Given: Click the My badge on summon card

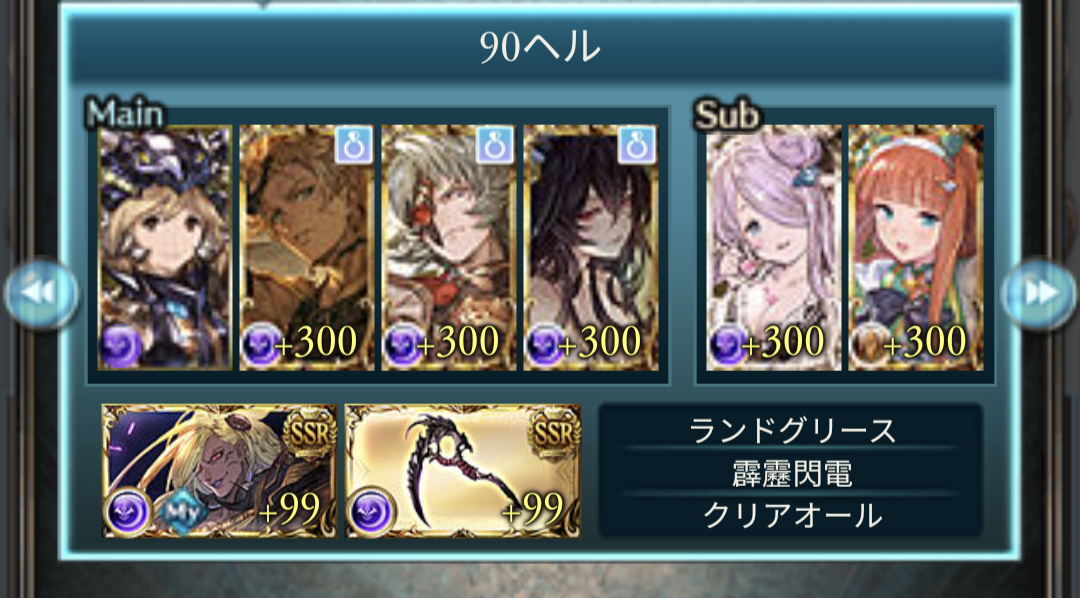Looking at the screenshot, I should coord(183,511).
